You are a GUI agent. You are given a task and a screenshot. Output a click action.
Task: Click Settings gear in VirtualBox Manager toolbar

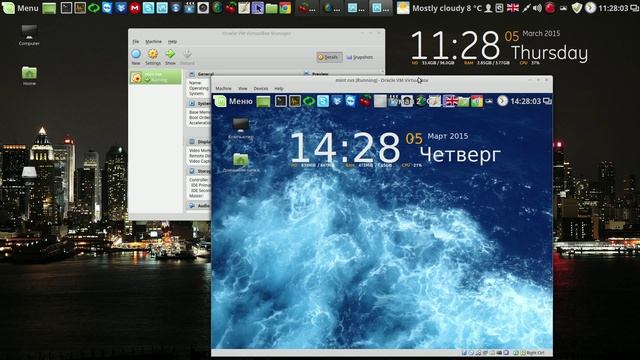[153, 57]
